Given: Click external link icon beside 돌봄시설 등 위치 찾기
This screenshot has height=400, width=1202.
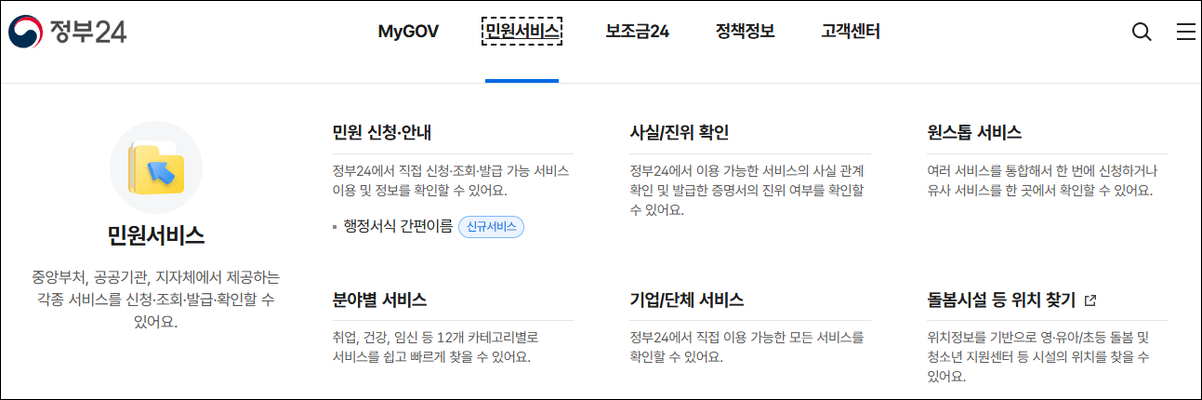Looking at the screenshot, I should coord(1090,300).
